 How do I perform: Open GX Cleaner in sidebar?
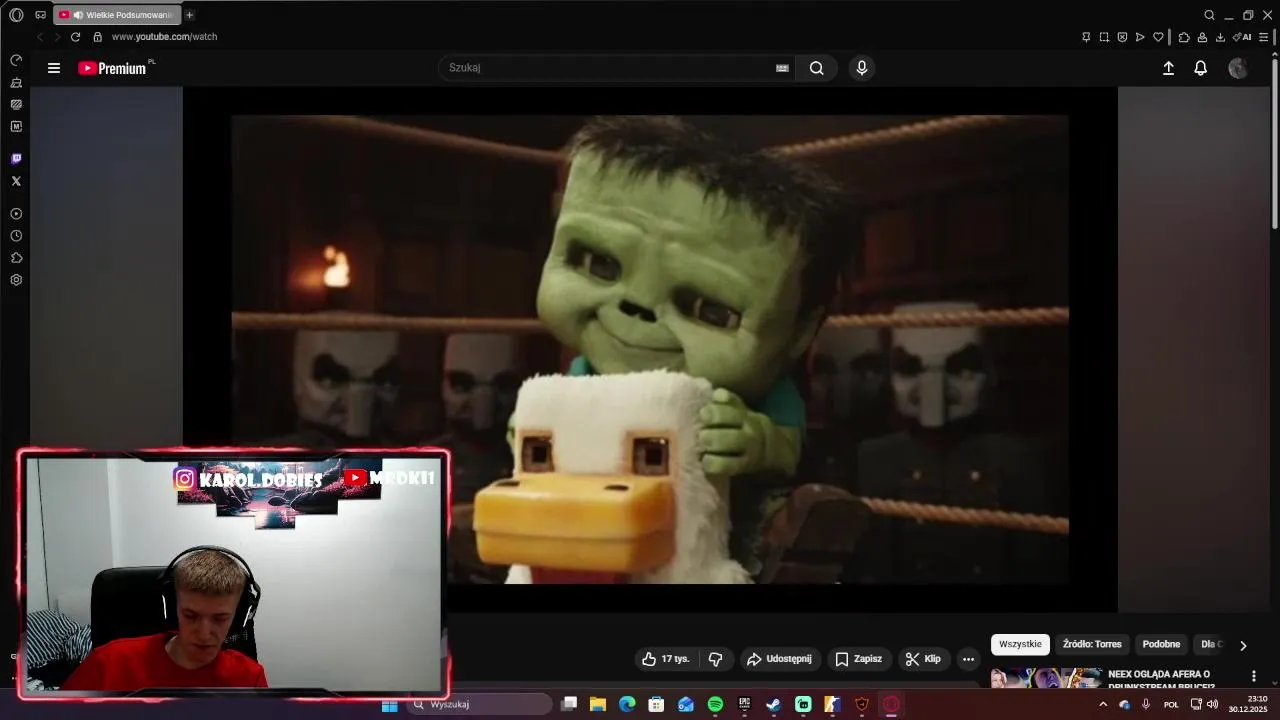[16, 82]
